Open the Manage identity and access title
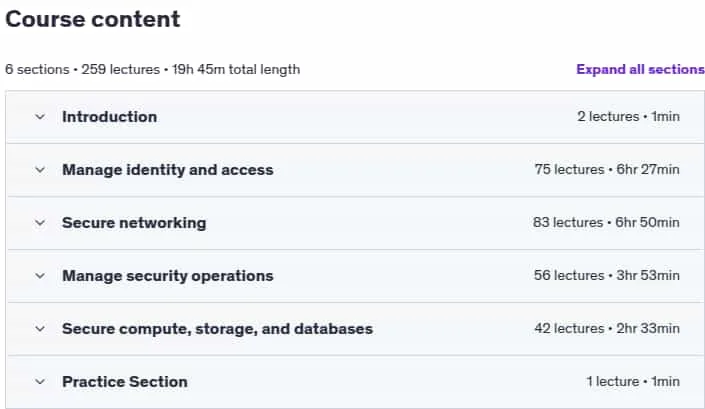 pos(168,170)
